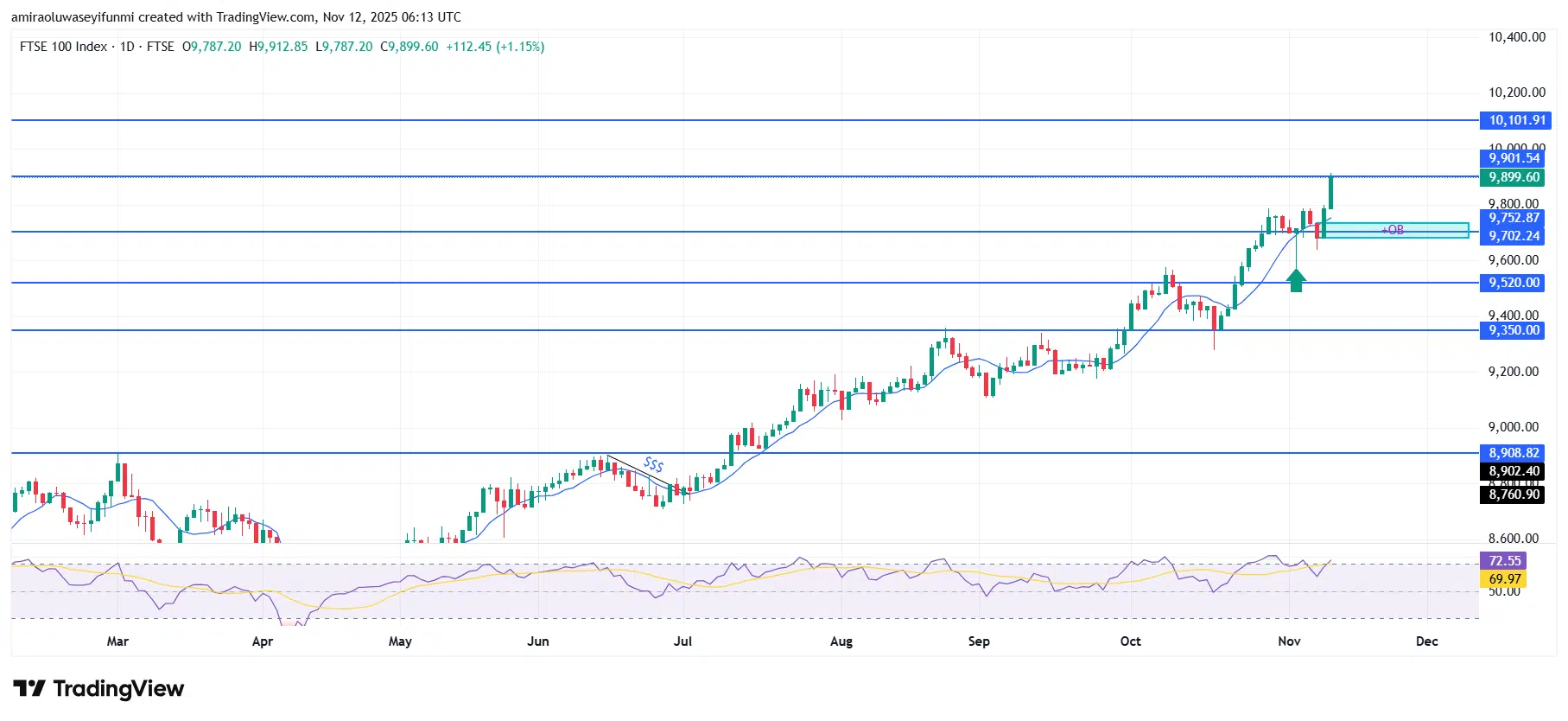Click the 10,101.91 price label
The width and height of the screenshot is (1568, 721).
click(x=1516, y=120)
